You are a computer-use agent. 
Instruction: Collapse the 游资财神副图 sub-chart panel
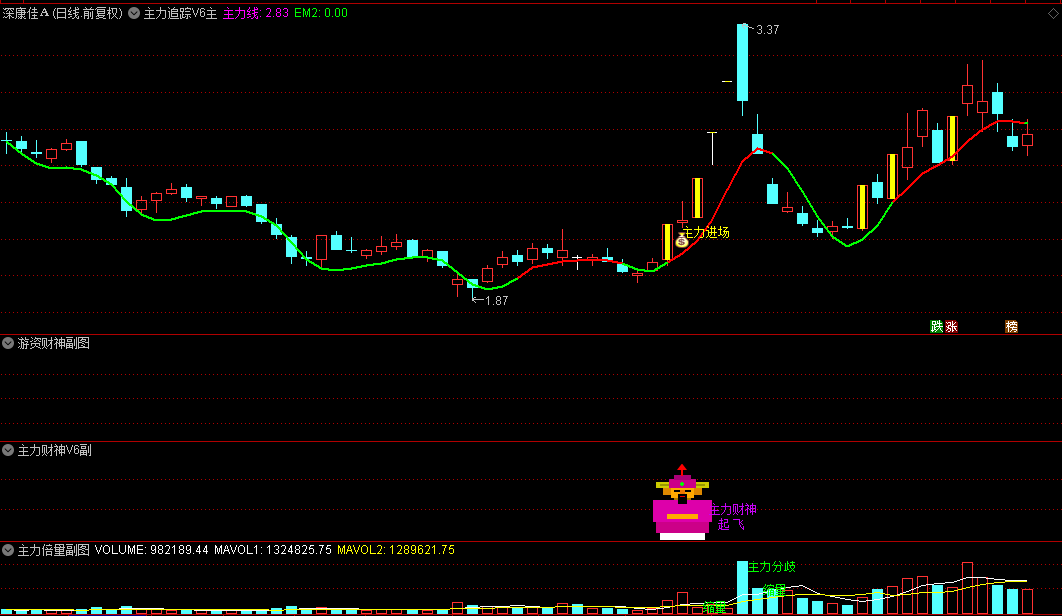8,343
